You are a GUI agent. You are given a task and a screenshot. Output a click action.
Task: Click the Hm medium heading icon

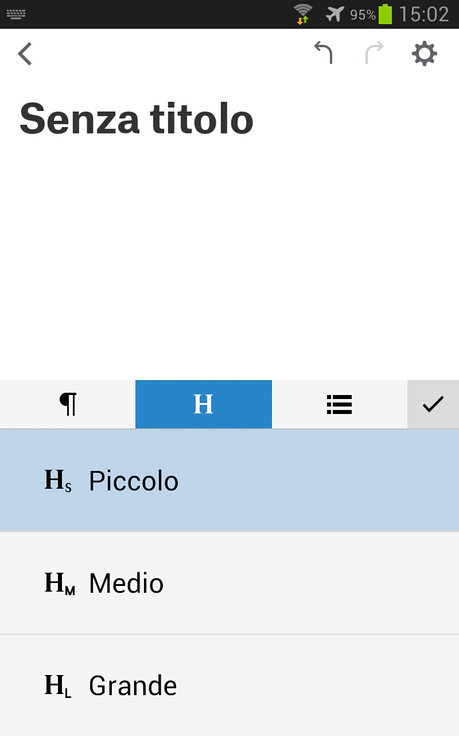click(x=60, y=583)
